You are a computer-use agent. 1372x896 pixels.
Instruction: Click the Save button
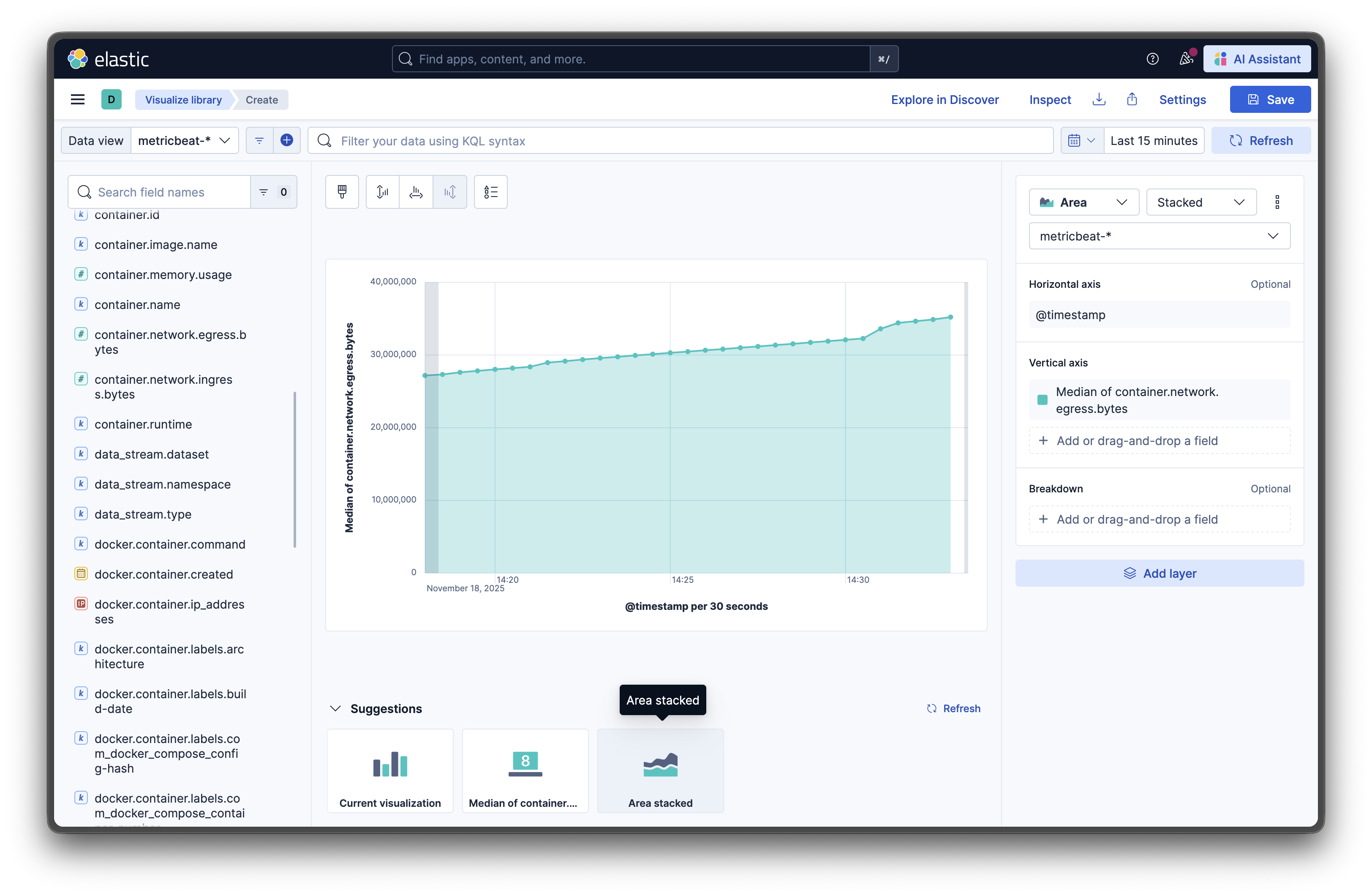tap(1270, 99)
